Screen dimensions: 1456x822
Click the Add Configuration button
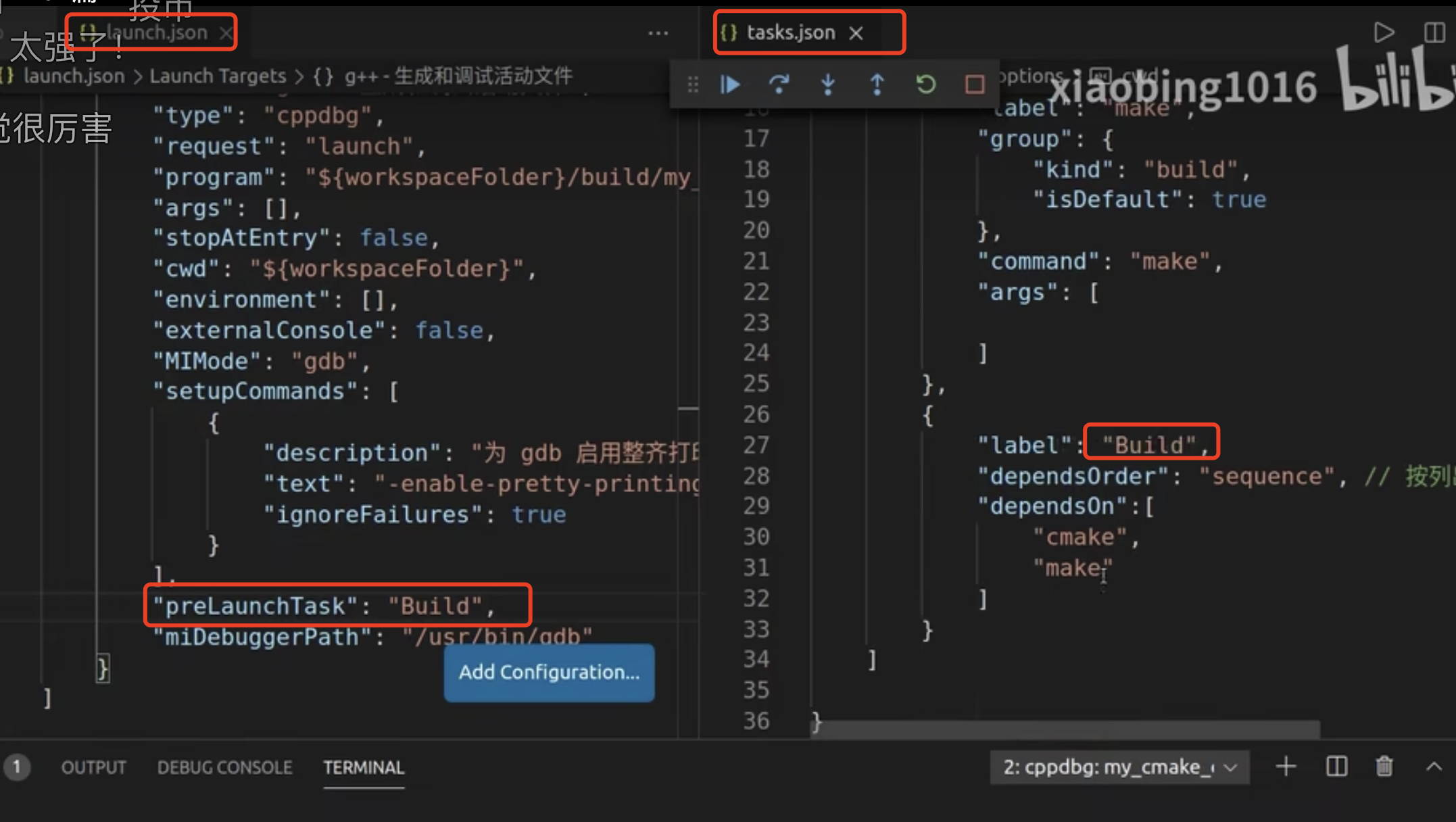[x=549, y=672]
